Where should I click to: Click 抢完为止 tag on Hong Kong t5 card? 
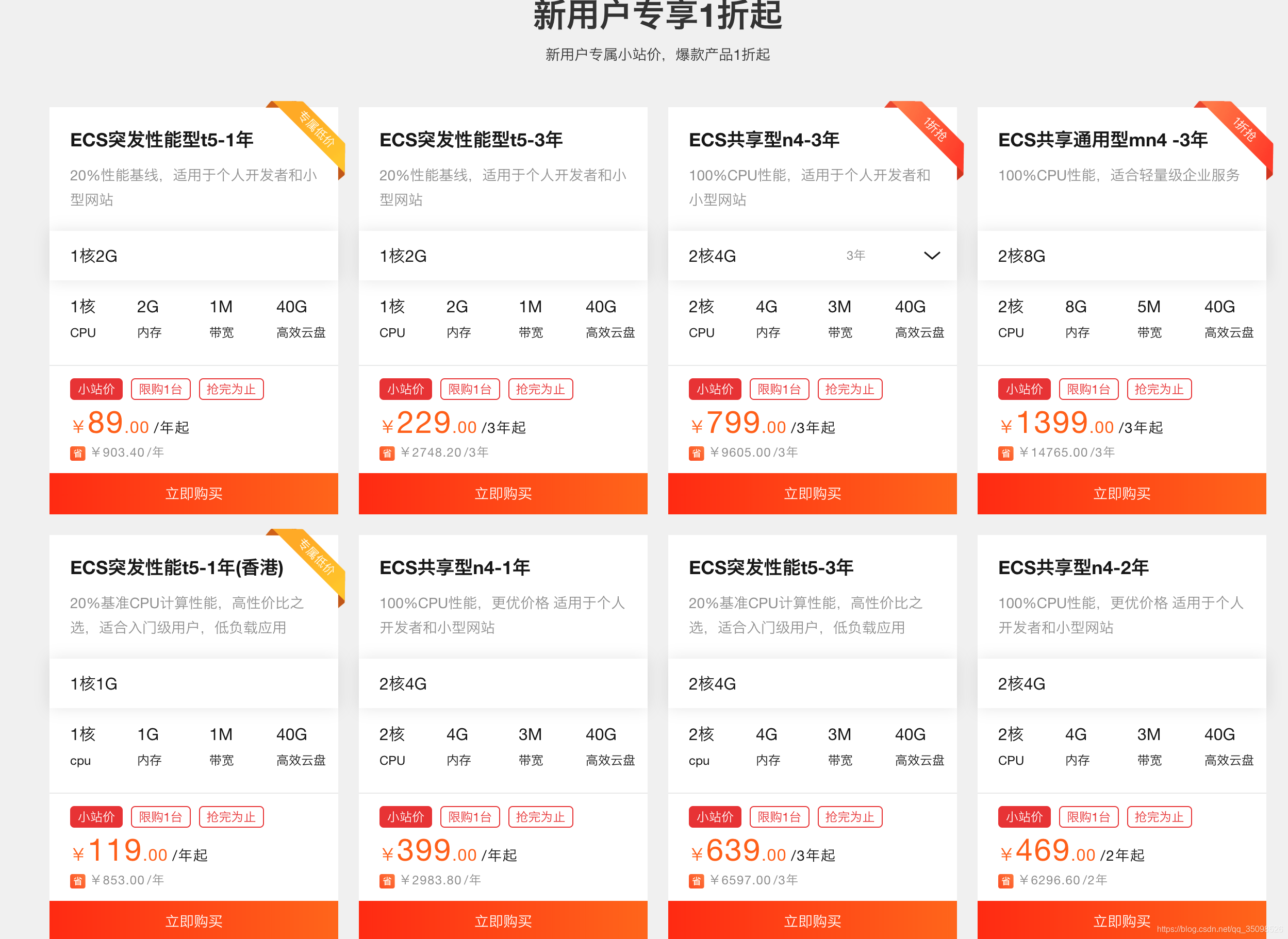(x=231, y=817)
